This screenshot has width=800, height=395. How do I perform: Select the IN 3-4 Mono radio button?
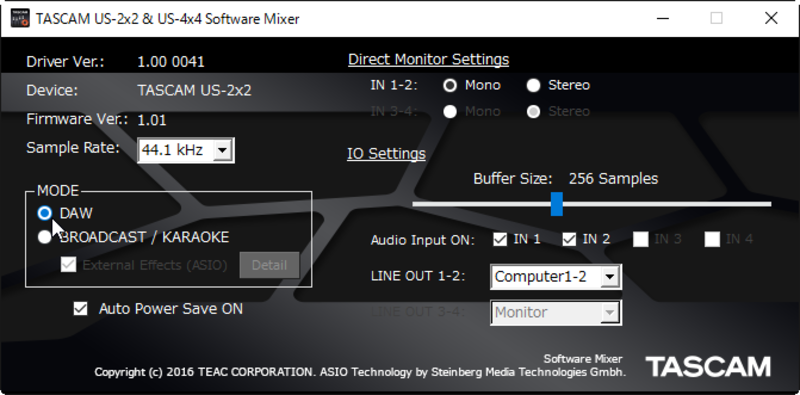tap(450, 112)
